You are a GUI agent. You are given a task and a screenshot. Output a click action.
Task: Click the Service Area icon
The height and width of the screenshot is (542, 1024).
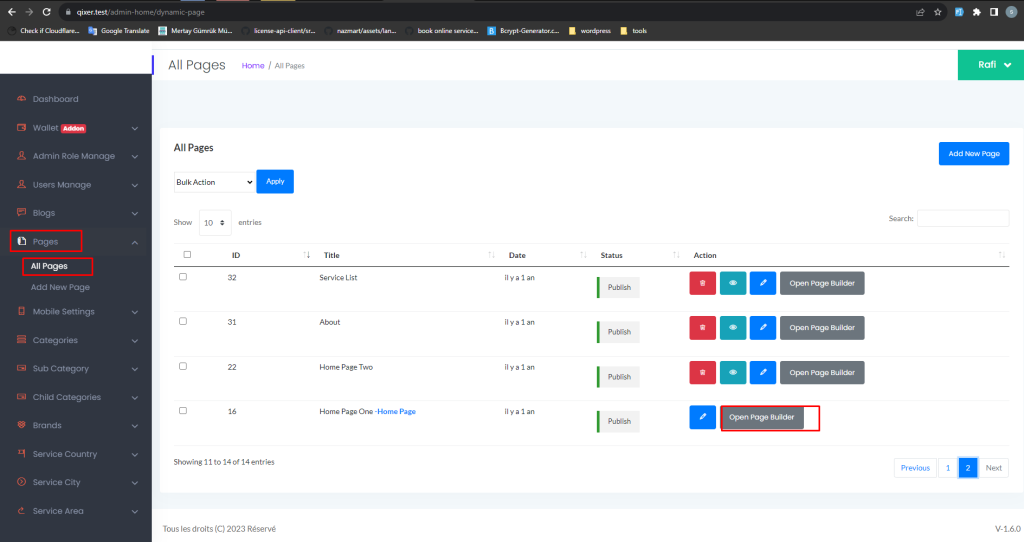pyautogui.click(x=22, y=511)
